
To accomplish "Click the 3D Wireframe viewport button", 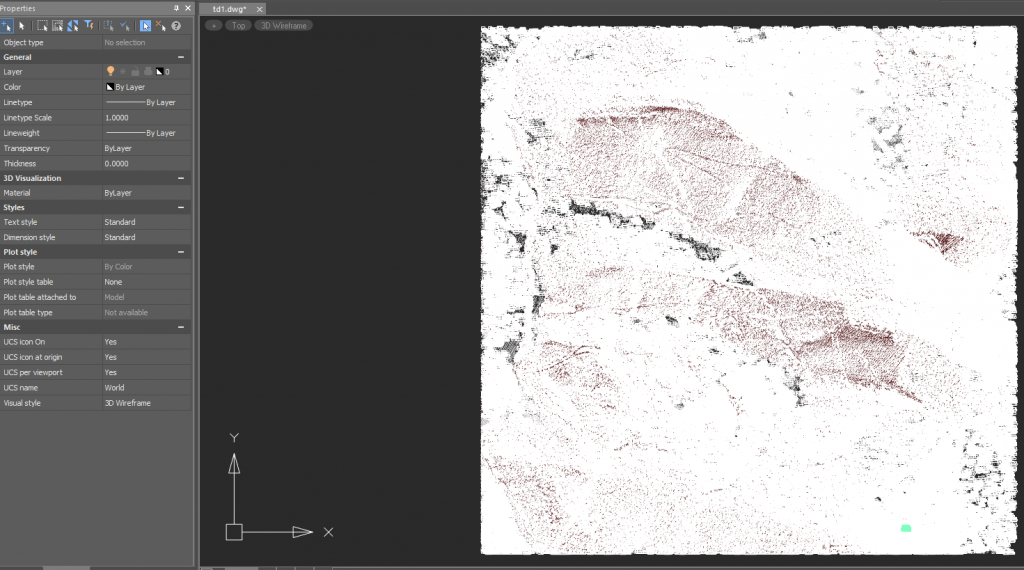I will coord(283,25).
